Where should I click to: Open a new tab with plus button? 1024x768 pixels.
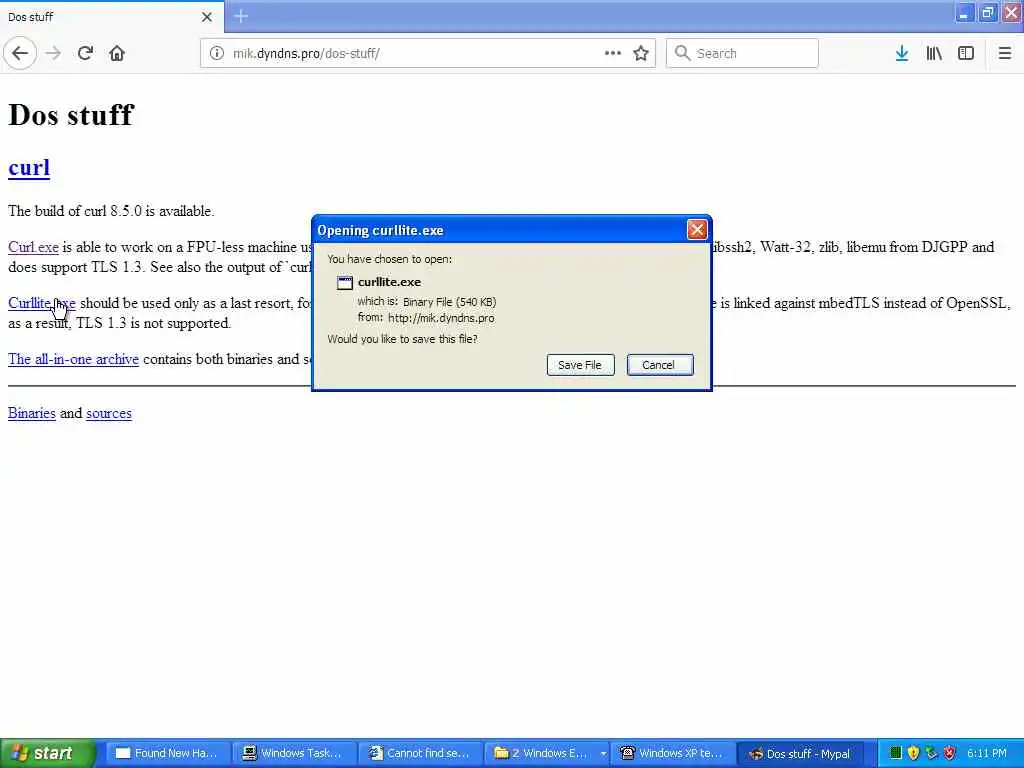pyautogui.click(x=241, y=16)
